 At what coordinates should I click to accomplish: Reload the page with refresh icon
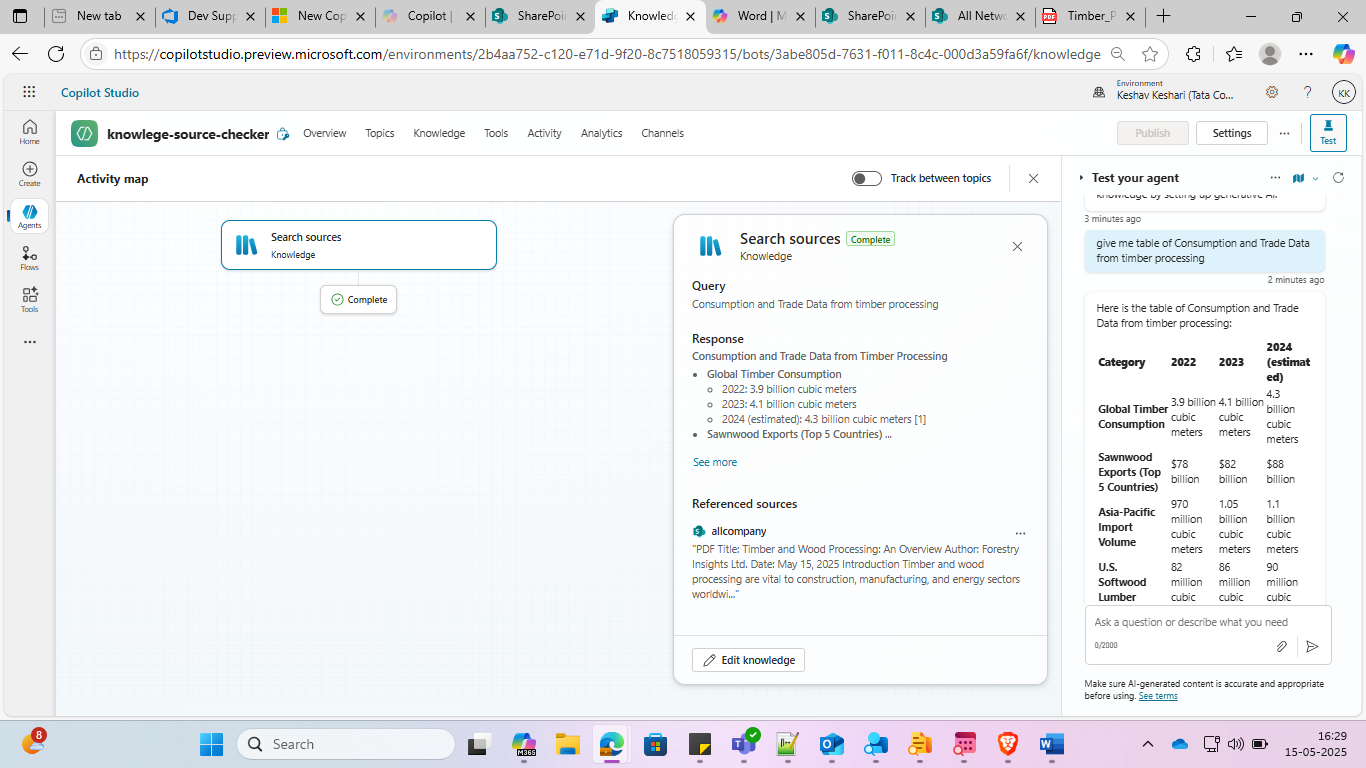(x=56, y=54)
